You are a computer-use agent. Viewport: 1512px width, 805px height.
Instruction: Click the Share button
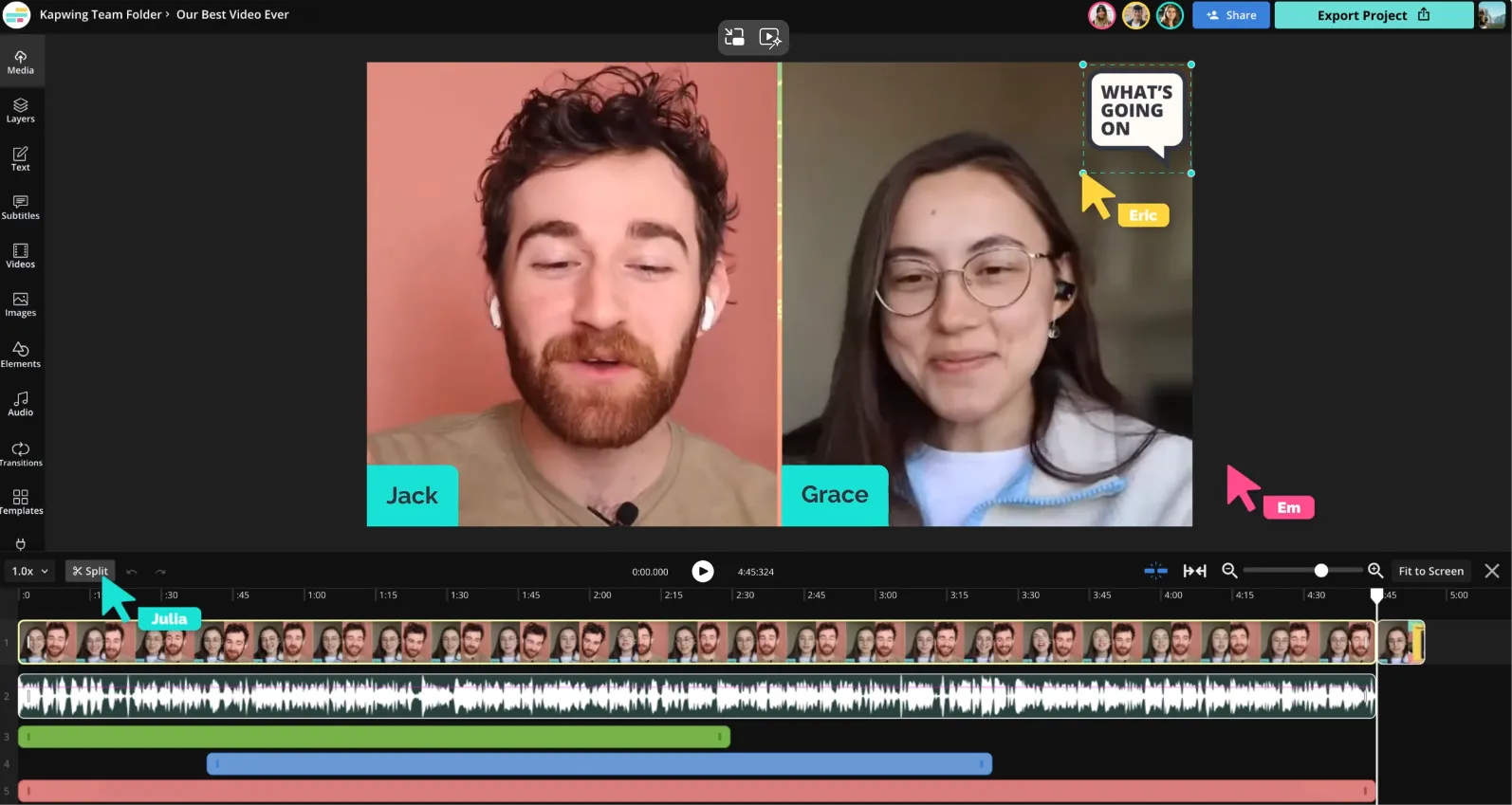(1231, 15)
